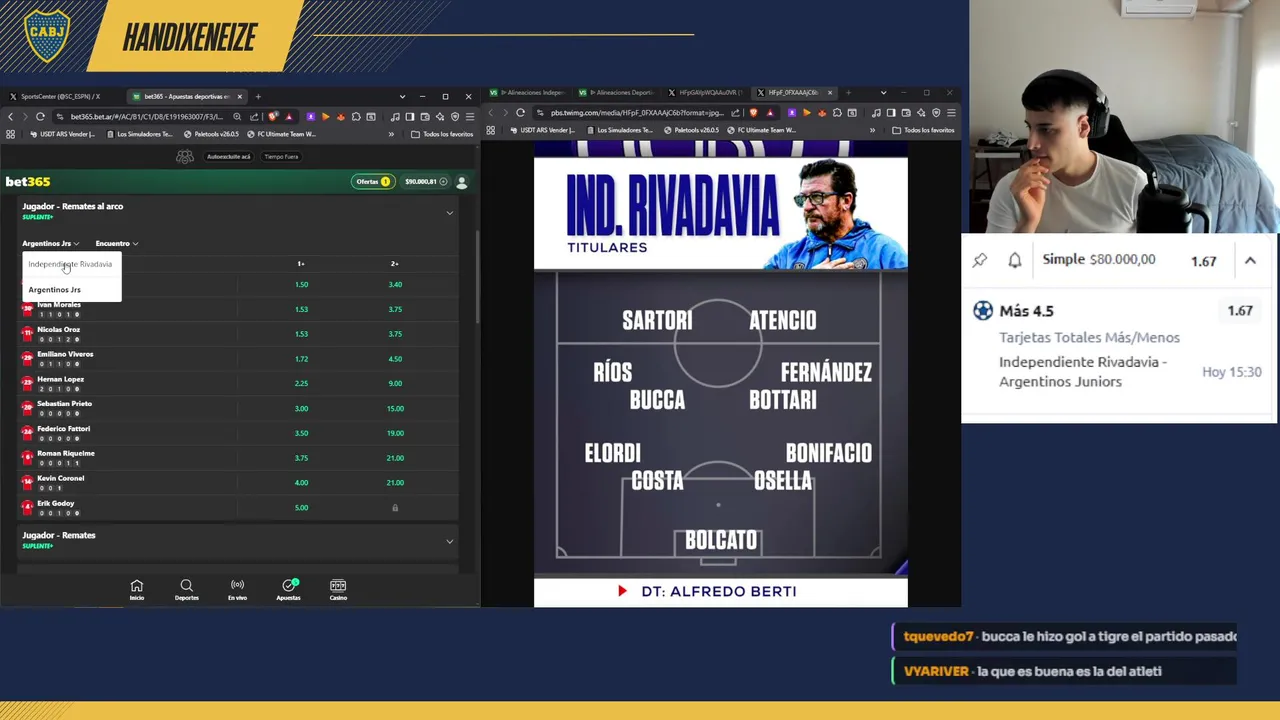The width and height of the screenshot is (1280, 720).
Task: Reload the pbs.twimg.com image page
Action: click(520, 113)
